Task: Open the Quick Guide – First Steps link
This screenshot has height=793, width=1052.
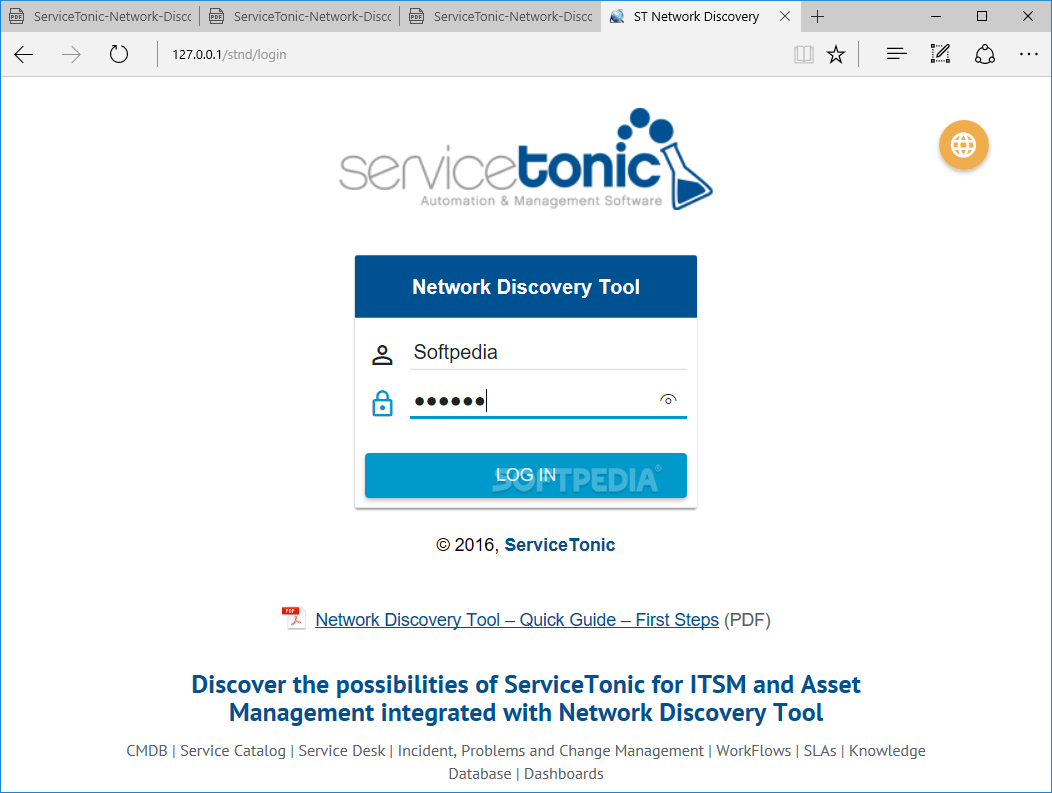Action: [517, 620]
